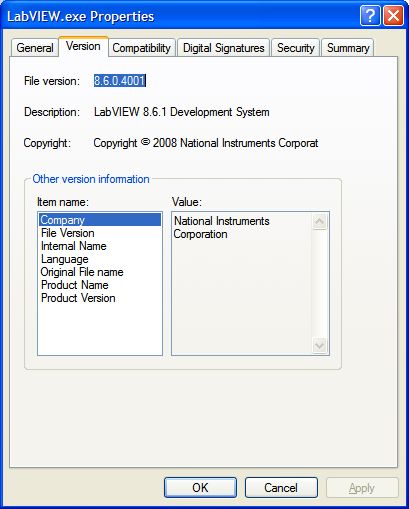The height and width of the screenshot is (509, 409).
Task: Click the Item name: label
Action: click(x=63, y=202)
